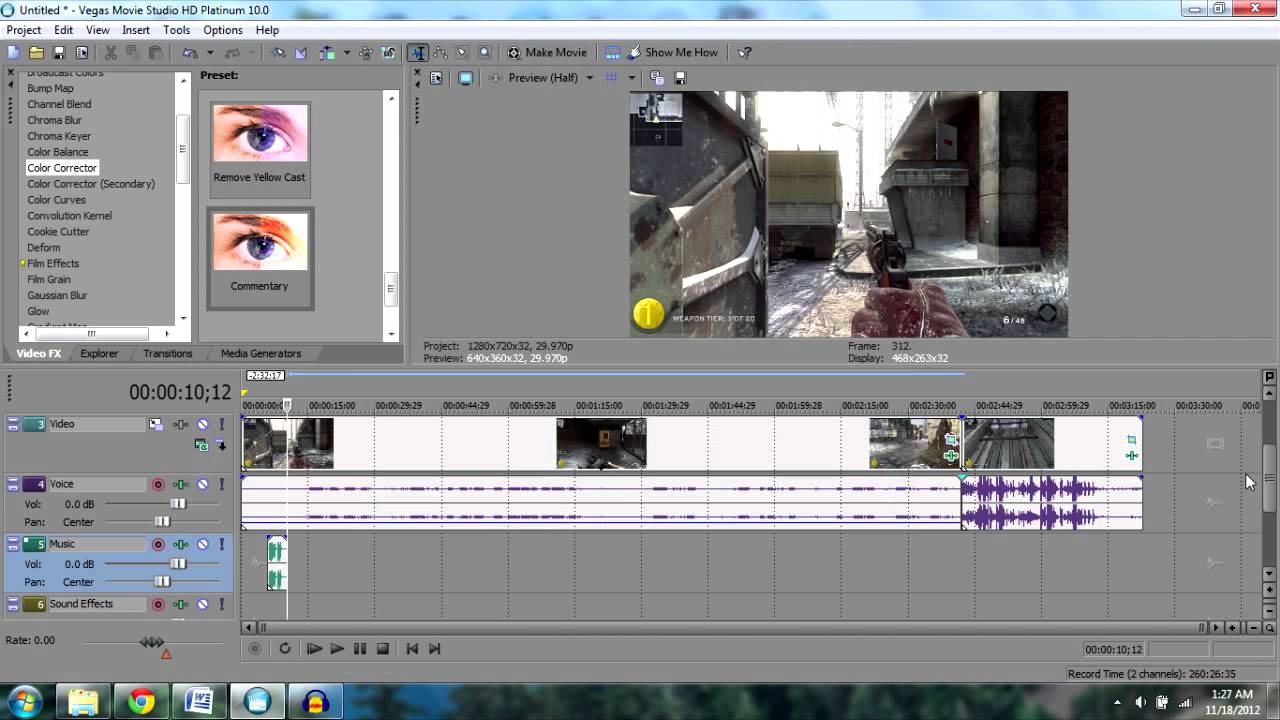Viewport: 1280px width, 720px height.
Task: Open the Project menu
Action: click(x=24, y=30)
